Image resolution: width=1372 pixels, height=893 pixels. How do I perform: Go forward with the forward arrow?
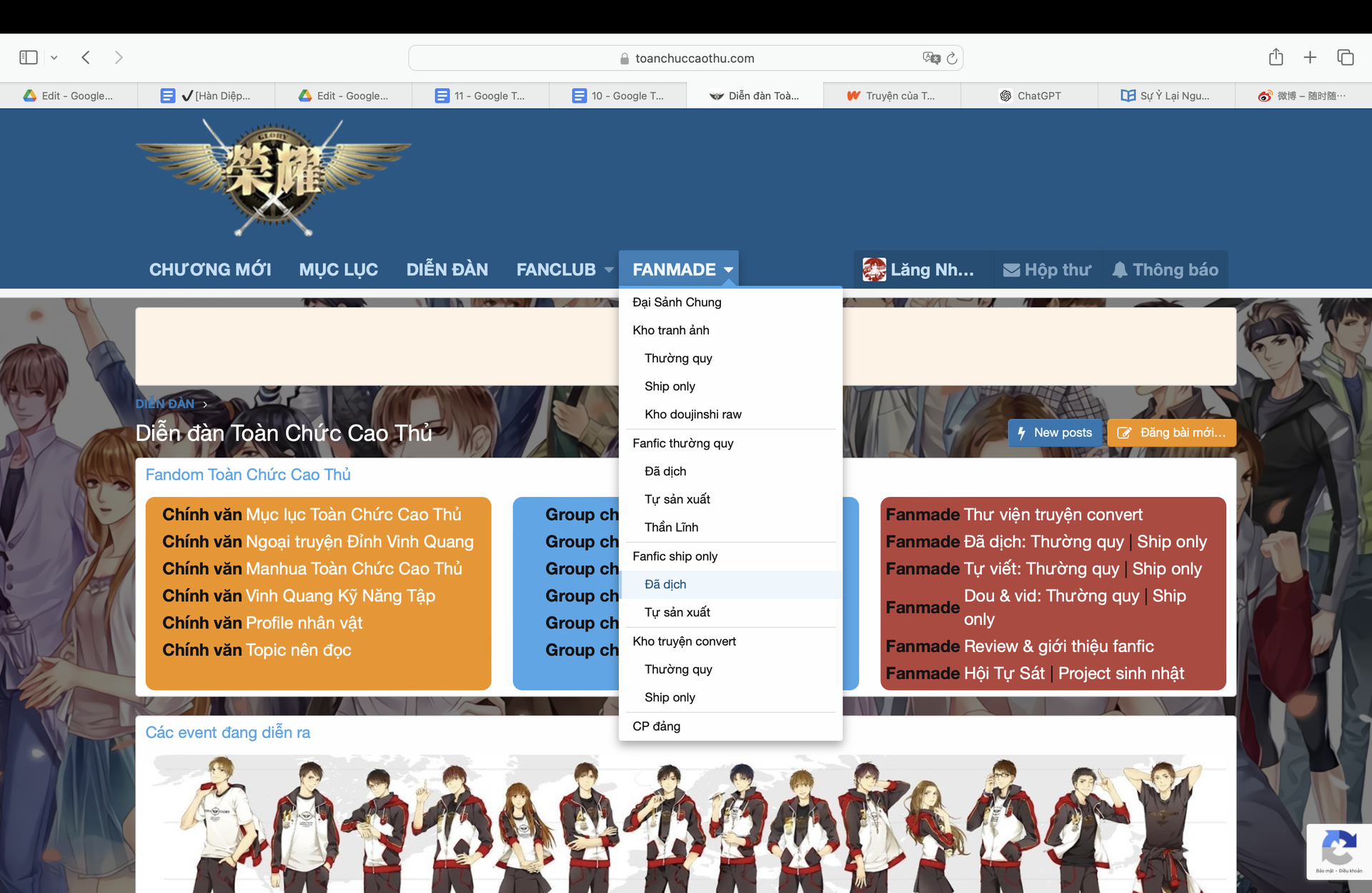point(119,57)
